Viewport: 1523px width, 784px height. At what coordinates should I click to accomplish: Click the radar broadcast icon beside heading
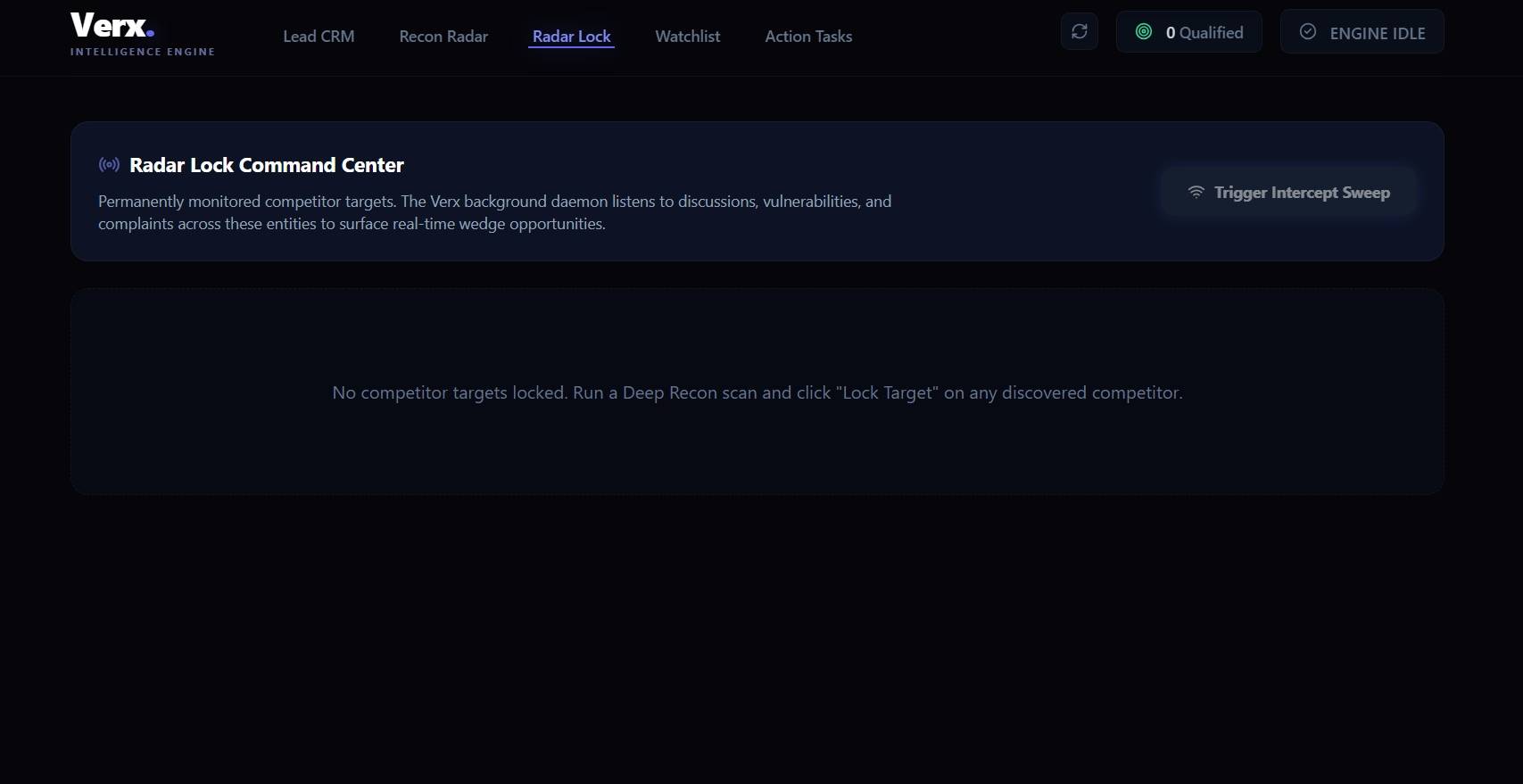coord(109,165)
